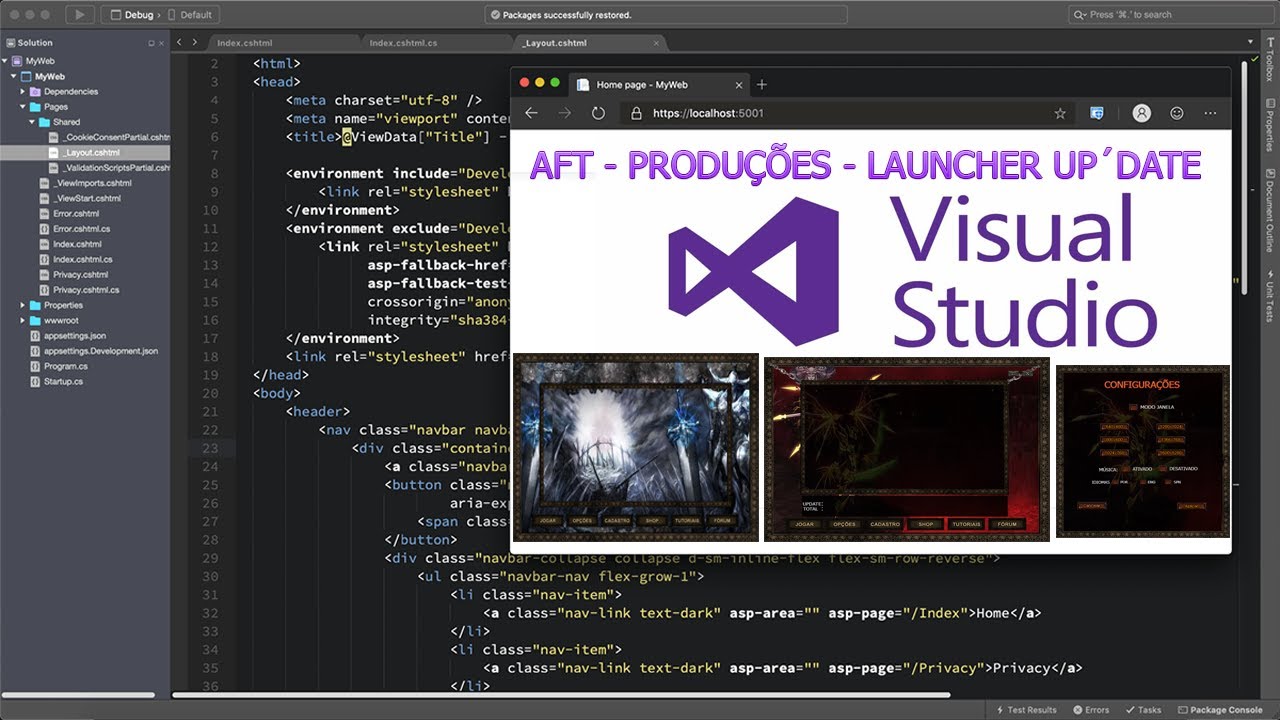Image resolution: width=1280 pixels, height=720 pixels.
Task: Open the search magnifier dropdown icon
Action: [1080, 15]
